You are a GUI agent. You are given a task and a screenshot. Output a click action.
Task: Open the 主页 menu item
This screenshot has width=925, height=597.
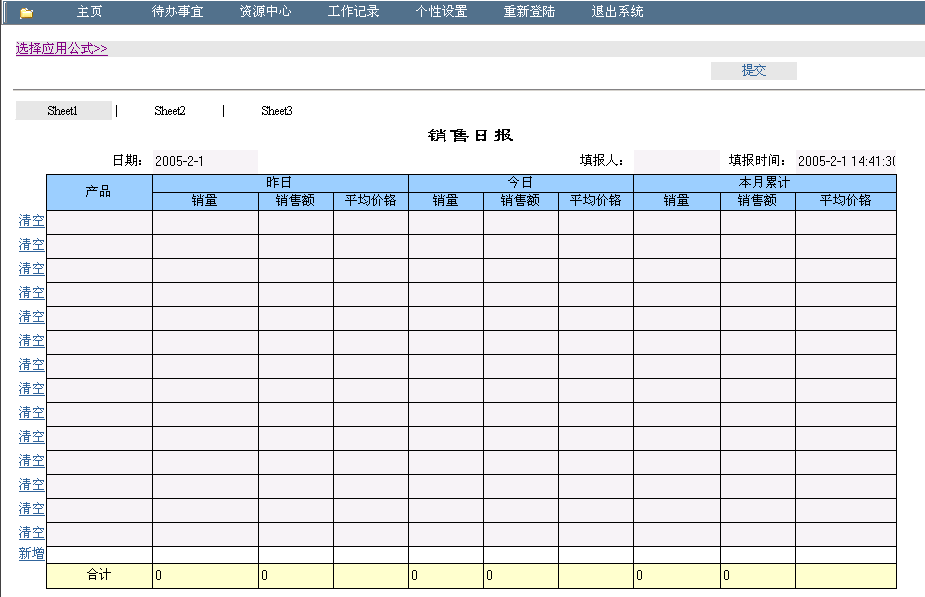90,12
